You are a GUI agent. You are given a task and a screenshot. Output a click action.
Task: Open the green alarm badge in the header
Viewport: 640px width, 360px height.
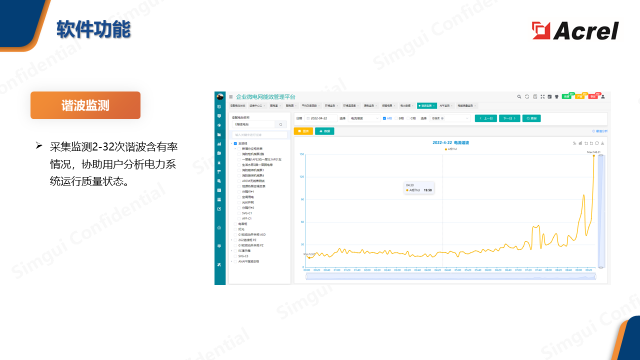click(567, 97)
